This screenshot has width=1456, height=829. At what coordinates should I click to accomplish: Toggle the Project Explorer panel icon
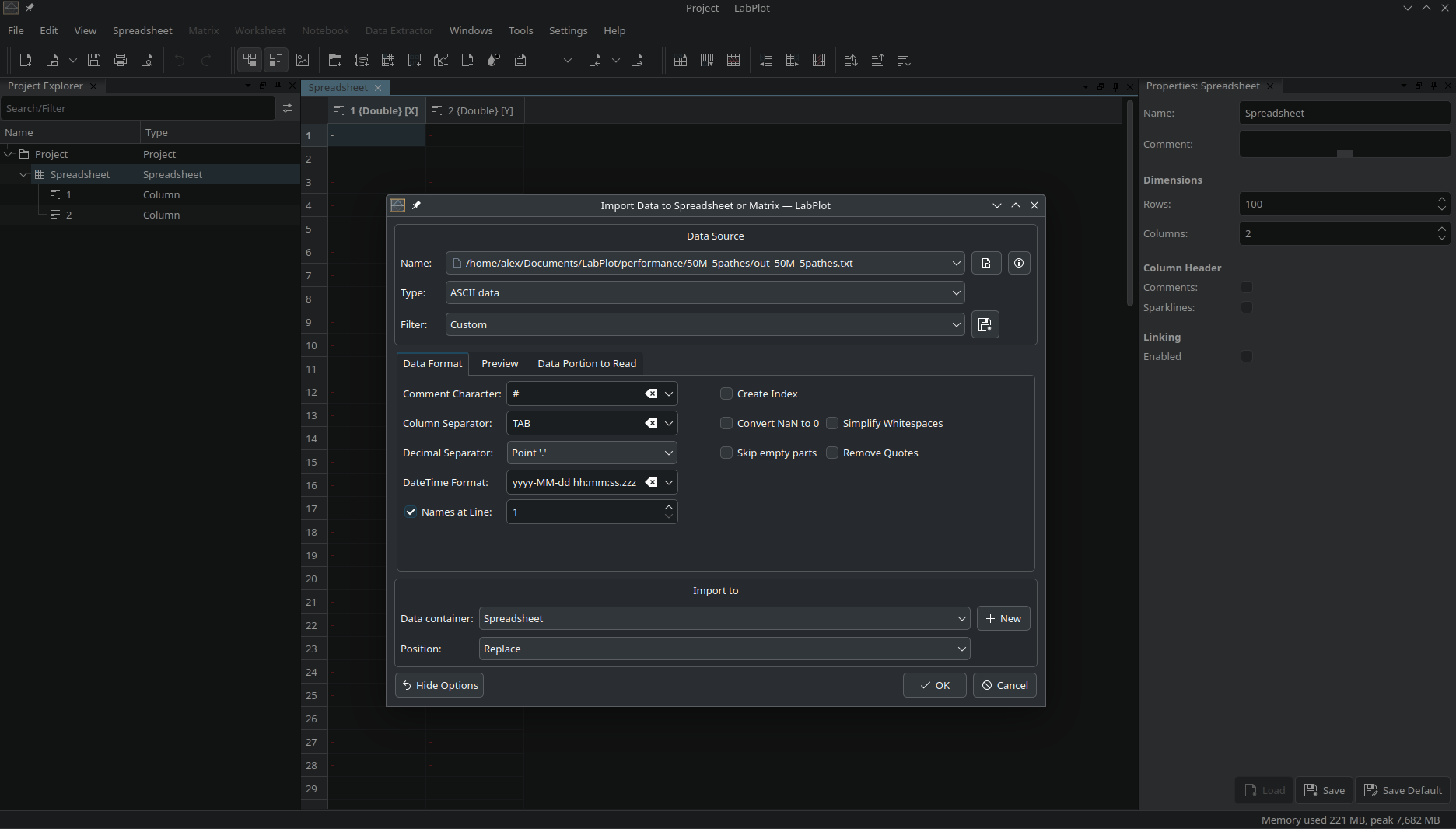point(249,60)
